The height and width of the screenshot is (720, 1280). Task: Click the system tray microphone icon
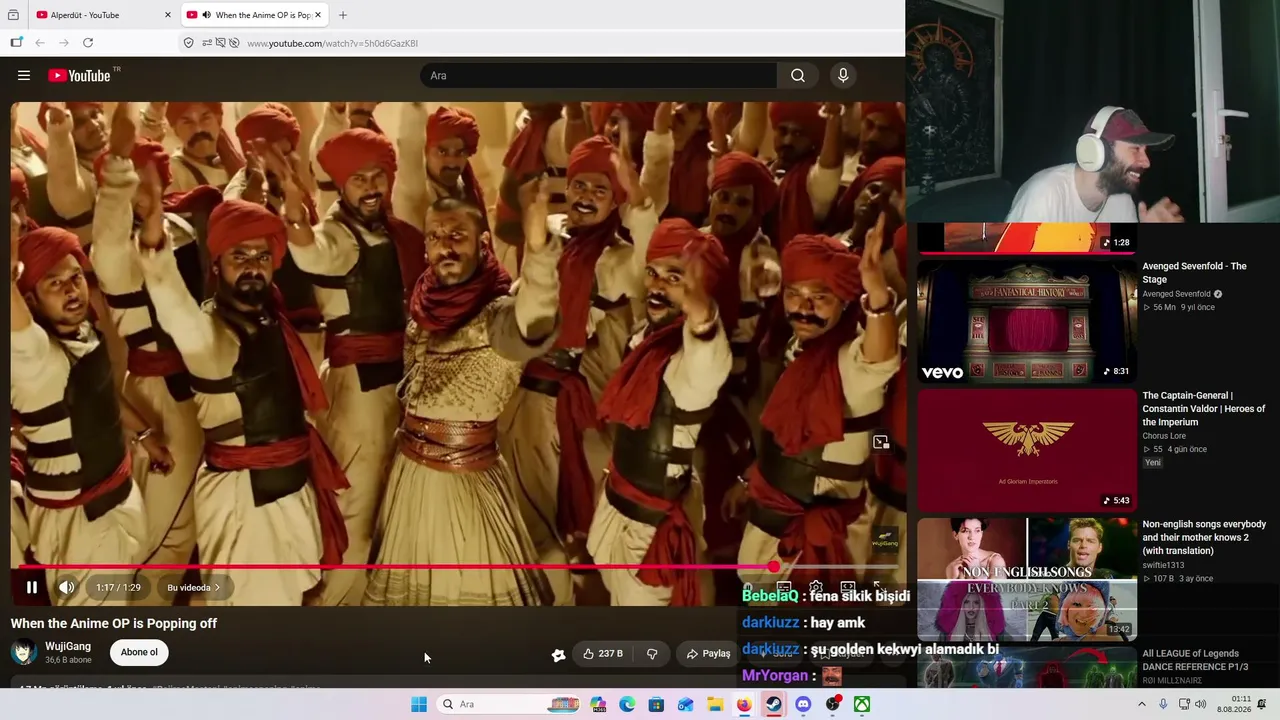pos(1163,704)
